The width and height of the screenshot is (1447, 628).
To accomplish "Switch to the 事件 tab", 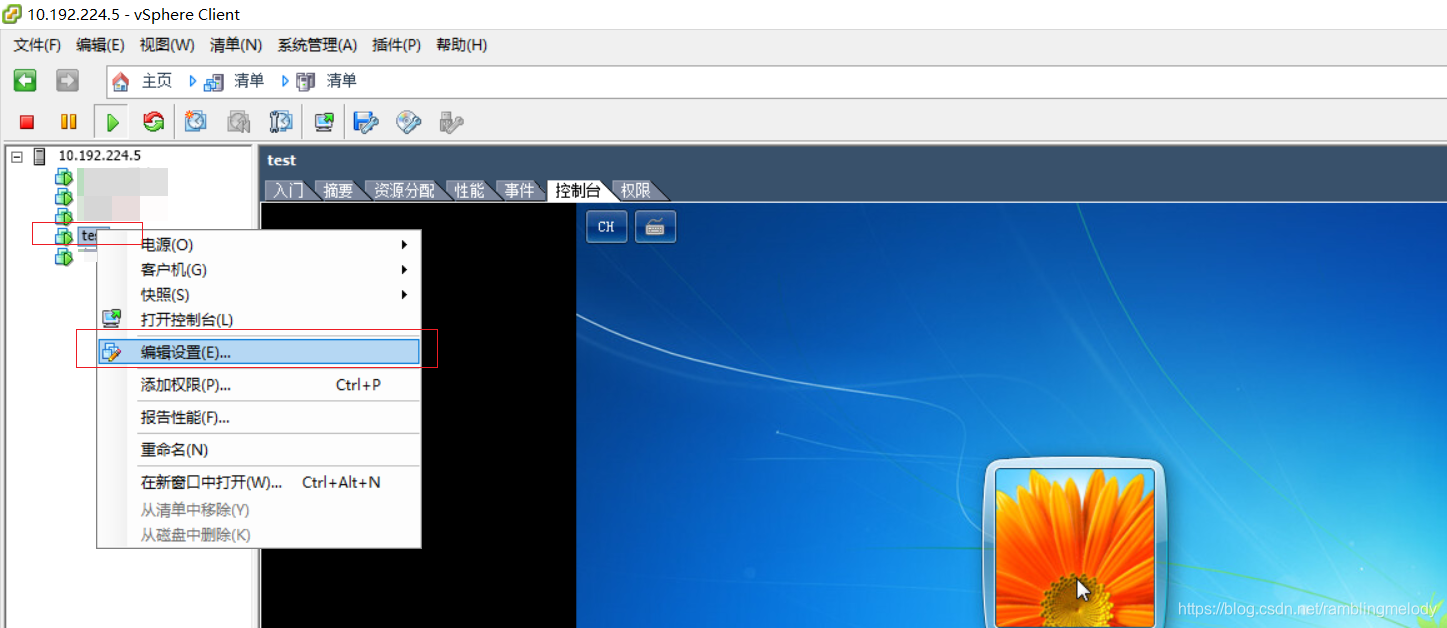I will coord(519,191).
